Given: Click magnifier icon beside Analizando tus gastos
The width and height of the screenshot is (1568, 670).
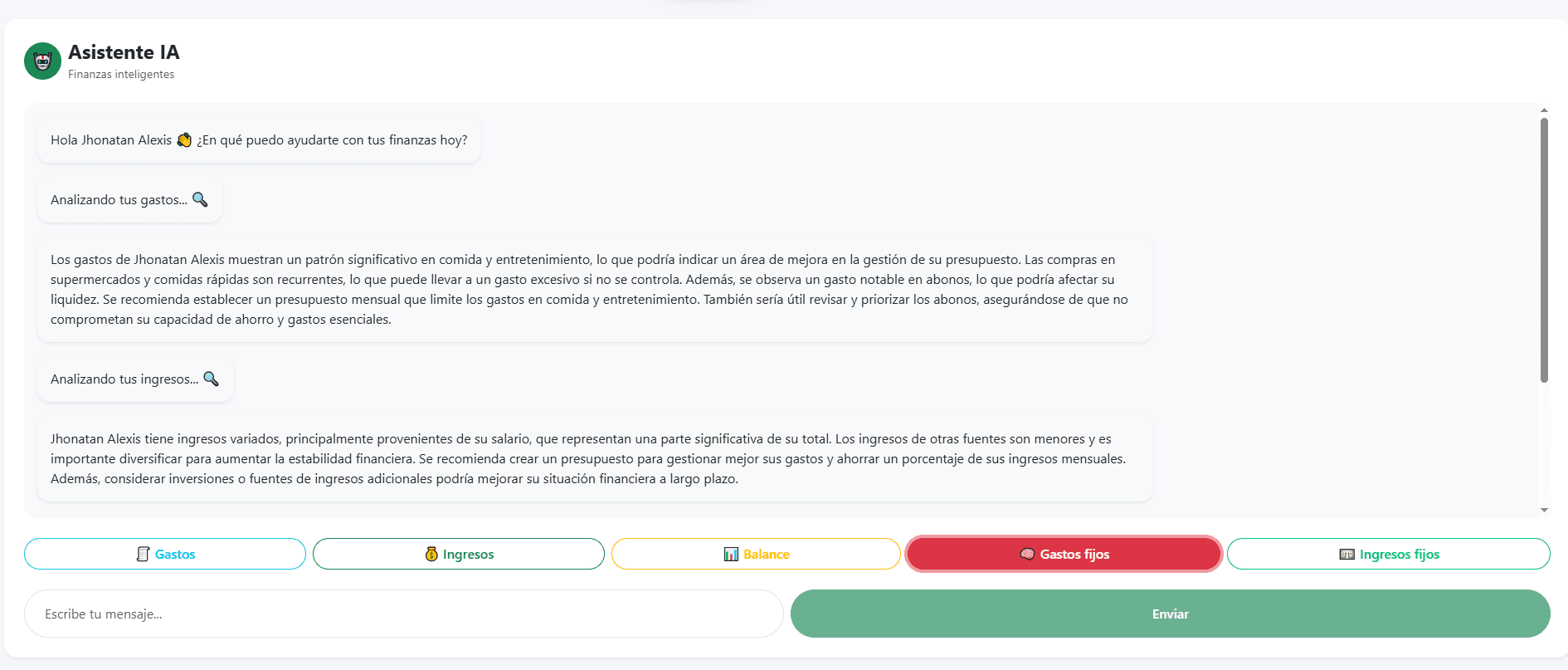Looking at the screenshot, I should [200, 199].
